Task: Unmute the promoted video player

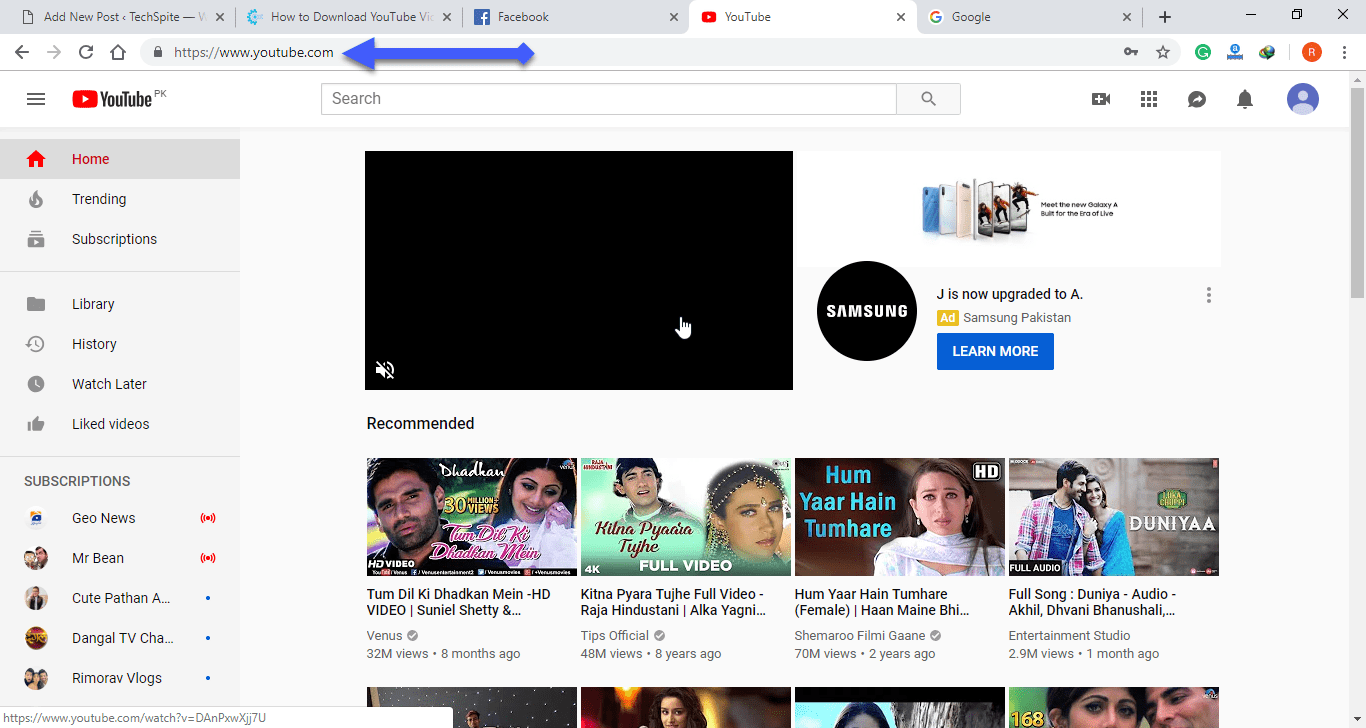Action: pyautogui.click(x=385, y=370)
